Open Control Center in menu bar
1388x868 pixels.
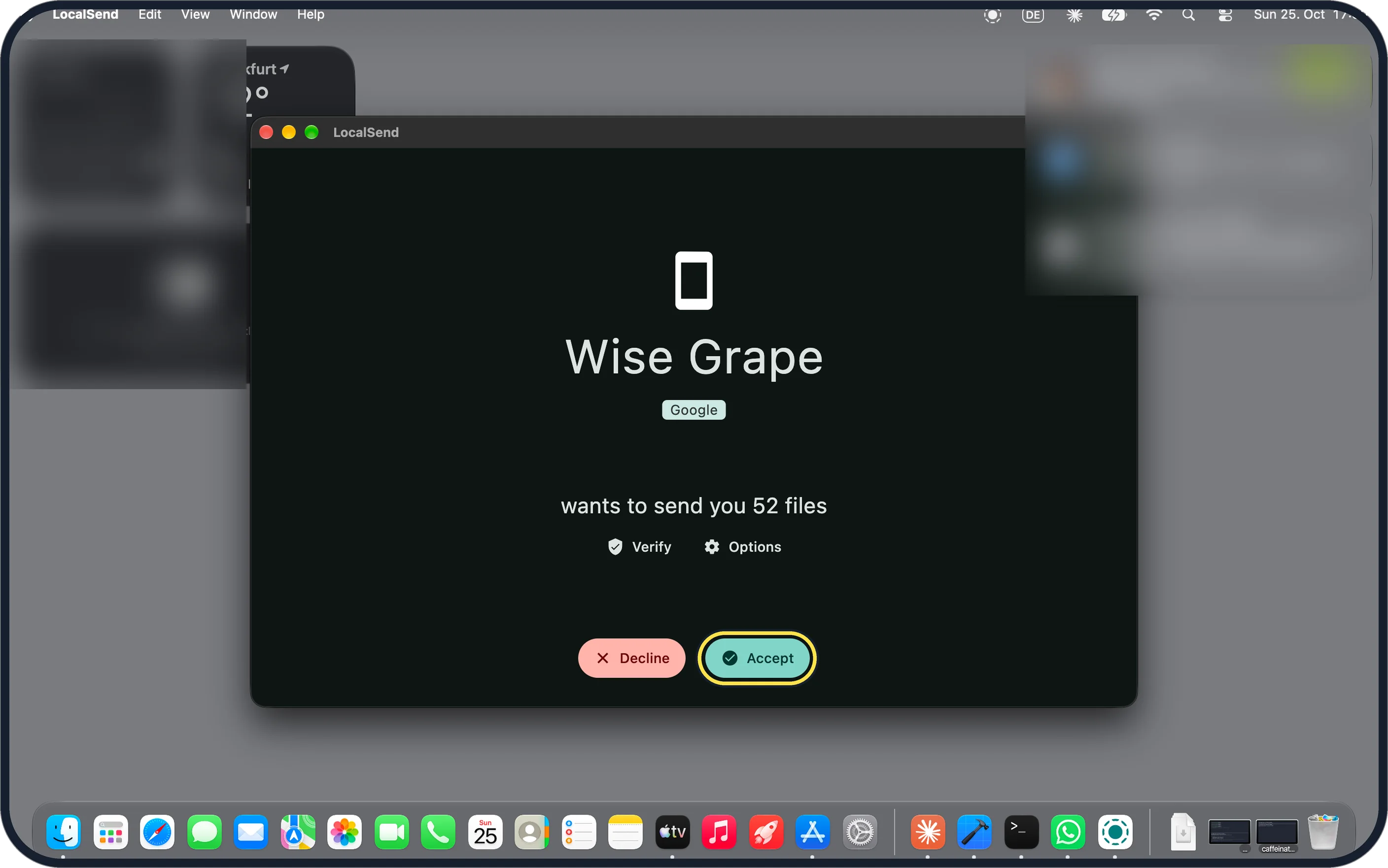pos(1225,15)
